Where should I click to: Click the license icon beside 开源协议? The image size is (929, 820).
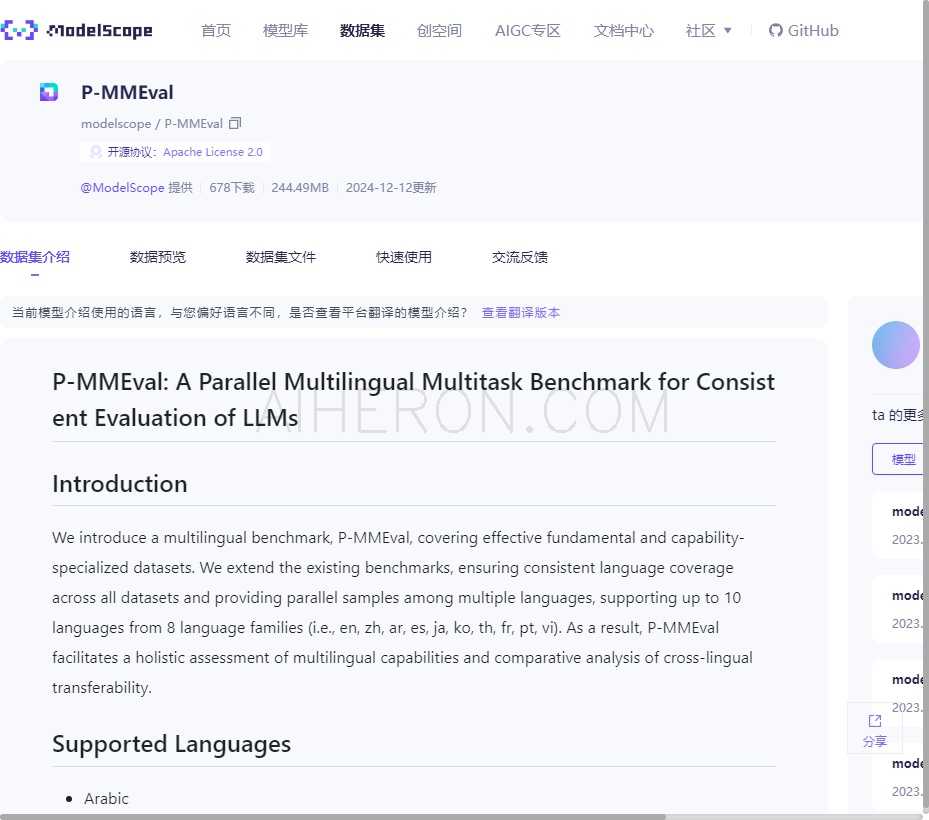(x=95, y=152)
